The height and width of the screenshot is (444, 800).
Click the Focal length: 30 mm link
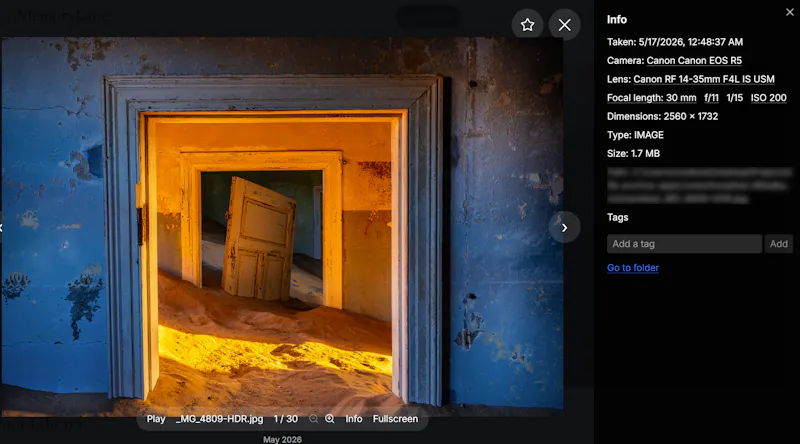tap(652, 98)
